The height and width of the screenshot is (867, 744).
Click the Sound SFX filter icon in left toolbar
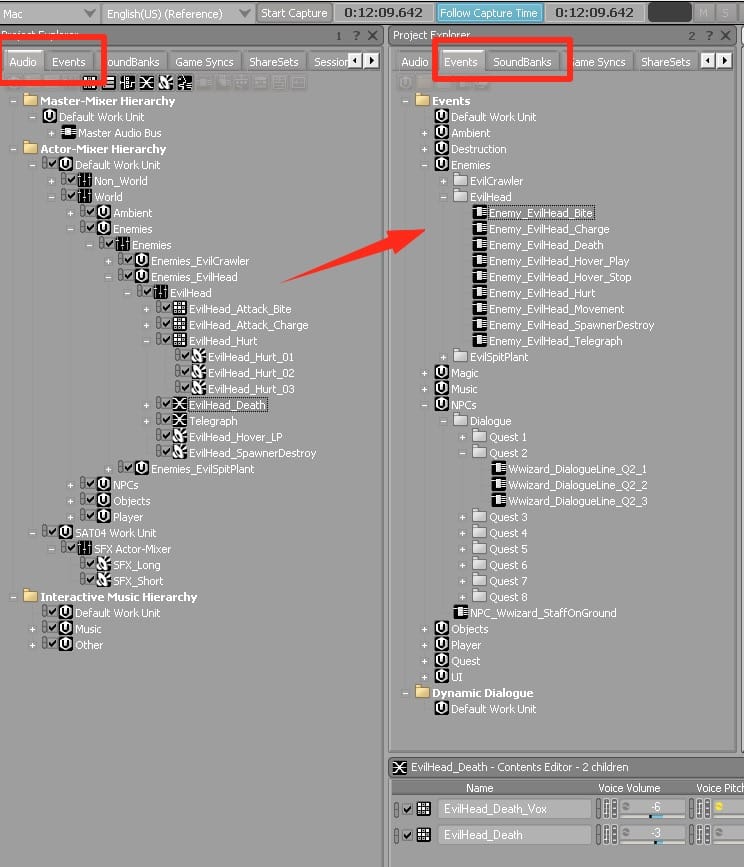(165, 83)
